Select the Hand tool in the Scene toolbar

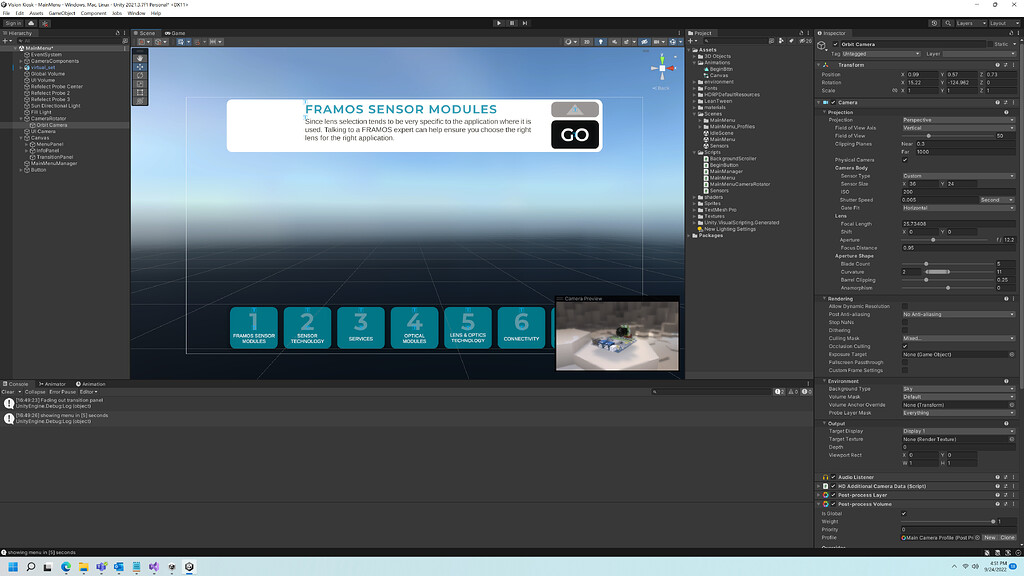pyautogui.click(x=138, y=58)
